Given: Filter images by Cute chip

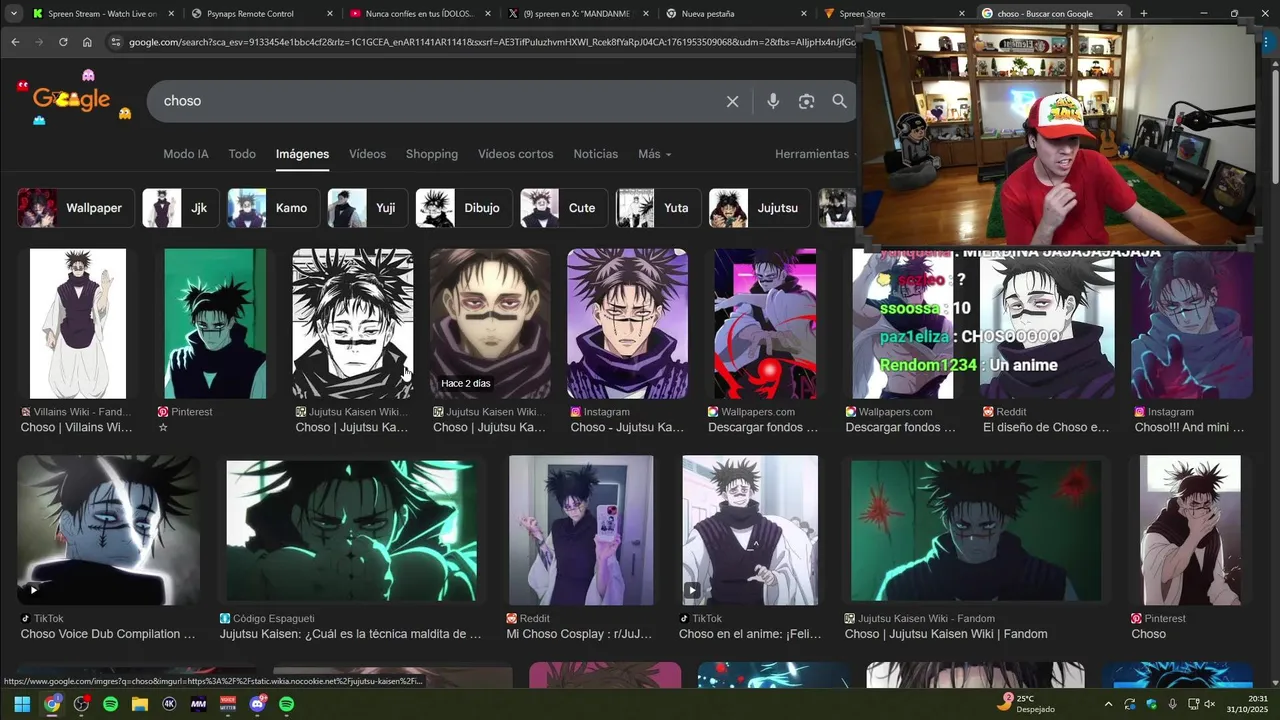Looking at the screenshot, I should point(564,208).
